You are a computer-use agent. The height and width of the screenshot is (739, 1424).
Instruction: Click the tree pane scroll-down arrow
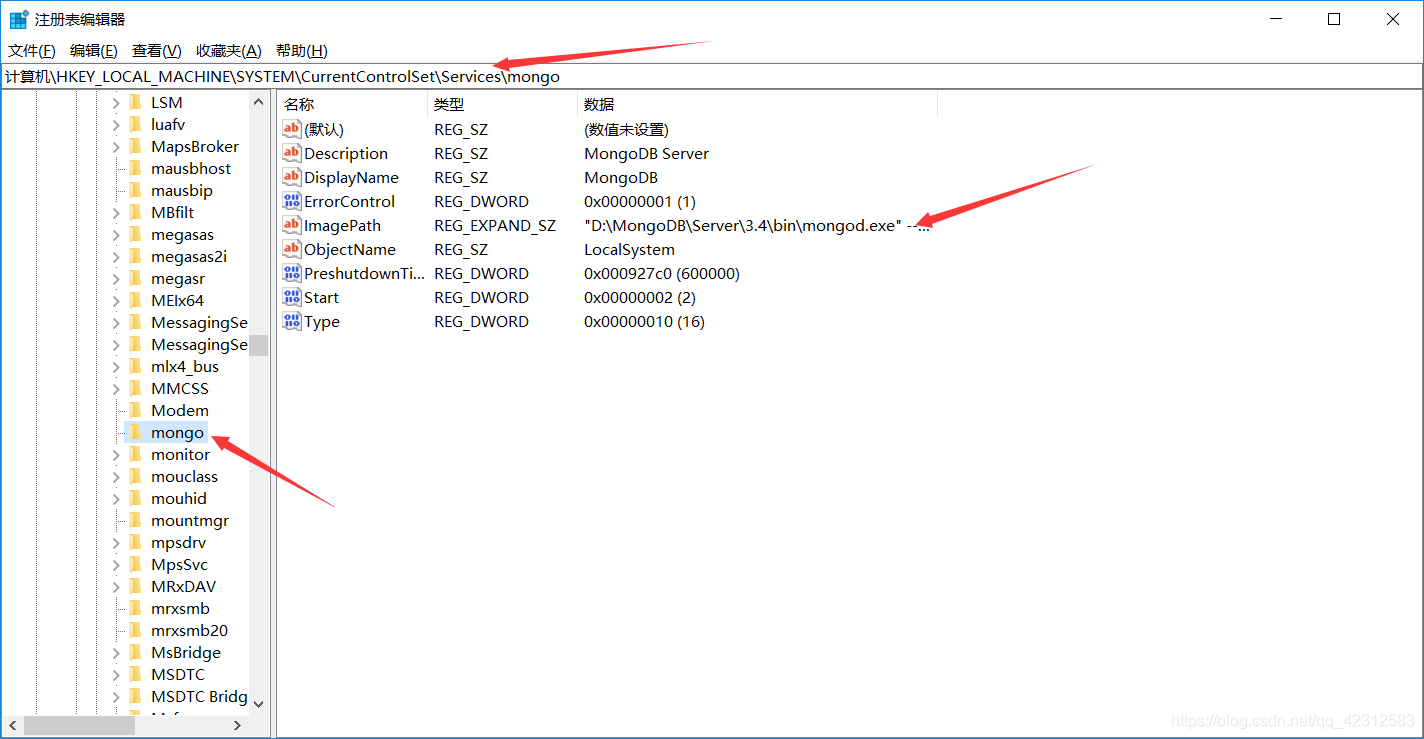(259, 703)
